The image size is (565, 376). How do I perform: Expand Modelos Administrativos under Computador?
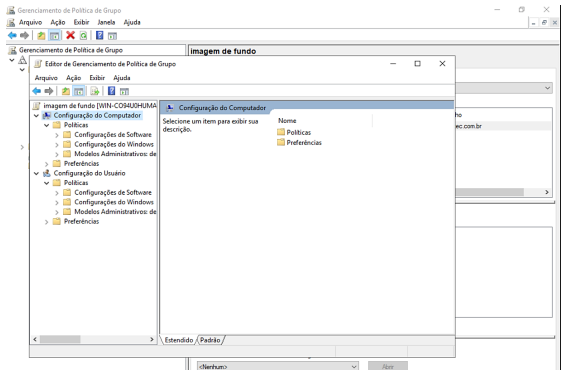pyautogui.click(x=57, y=154)
